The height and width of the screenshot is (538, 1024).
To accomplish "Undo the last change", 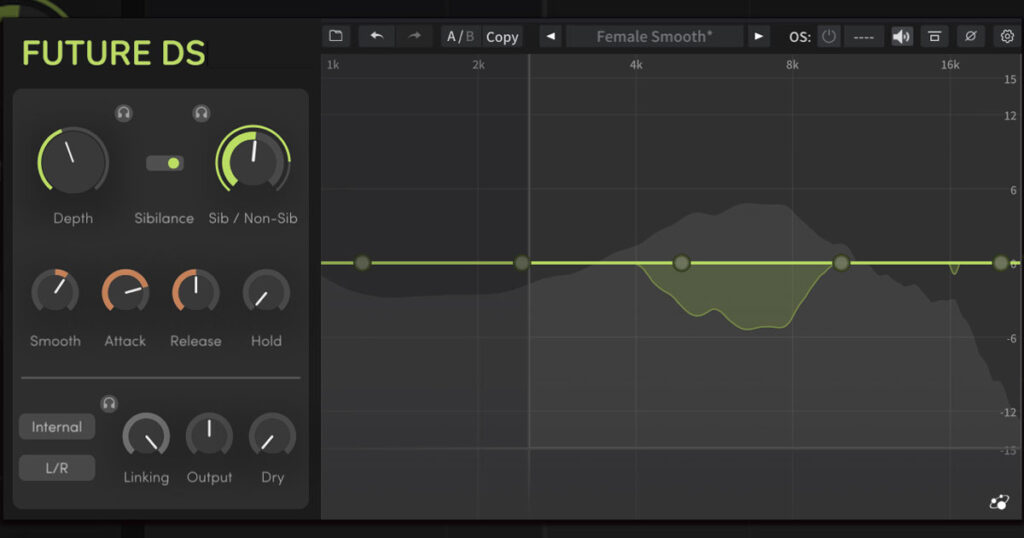I will (376, 36).
